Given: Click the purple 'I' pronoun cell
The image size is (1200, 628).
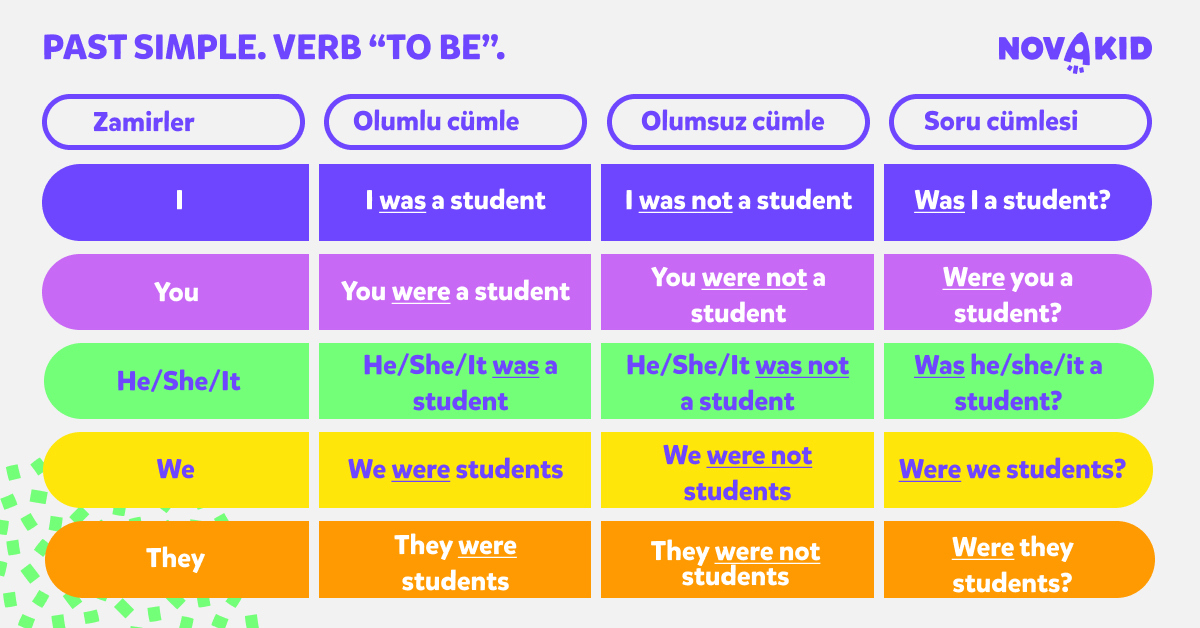Looking at the screenshot, I should tap(175, 202).
